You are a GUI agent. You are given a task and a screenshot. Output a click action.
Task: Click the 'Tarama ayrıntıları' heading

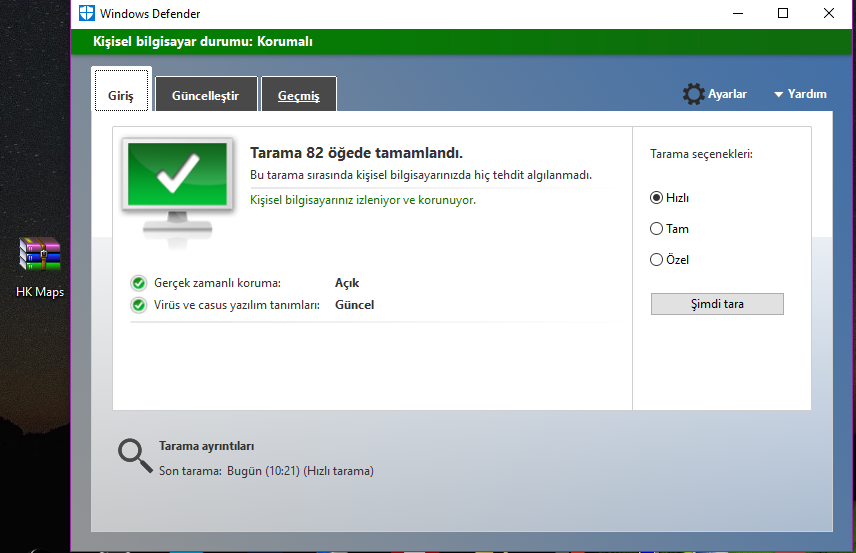206,446
